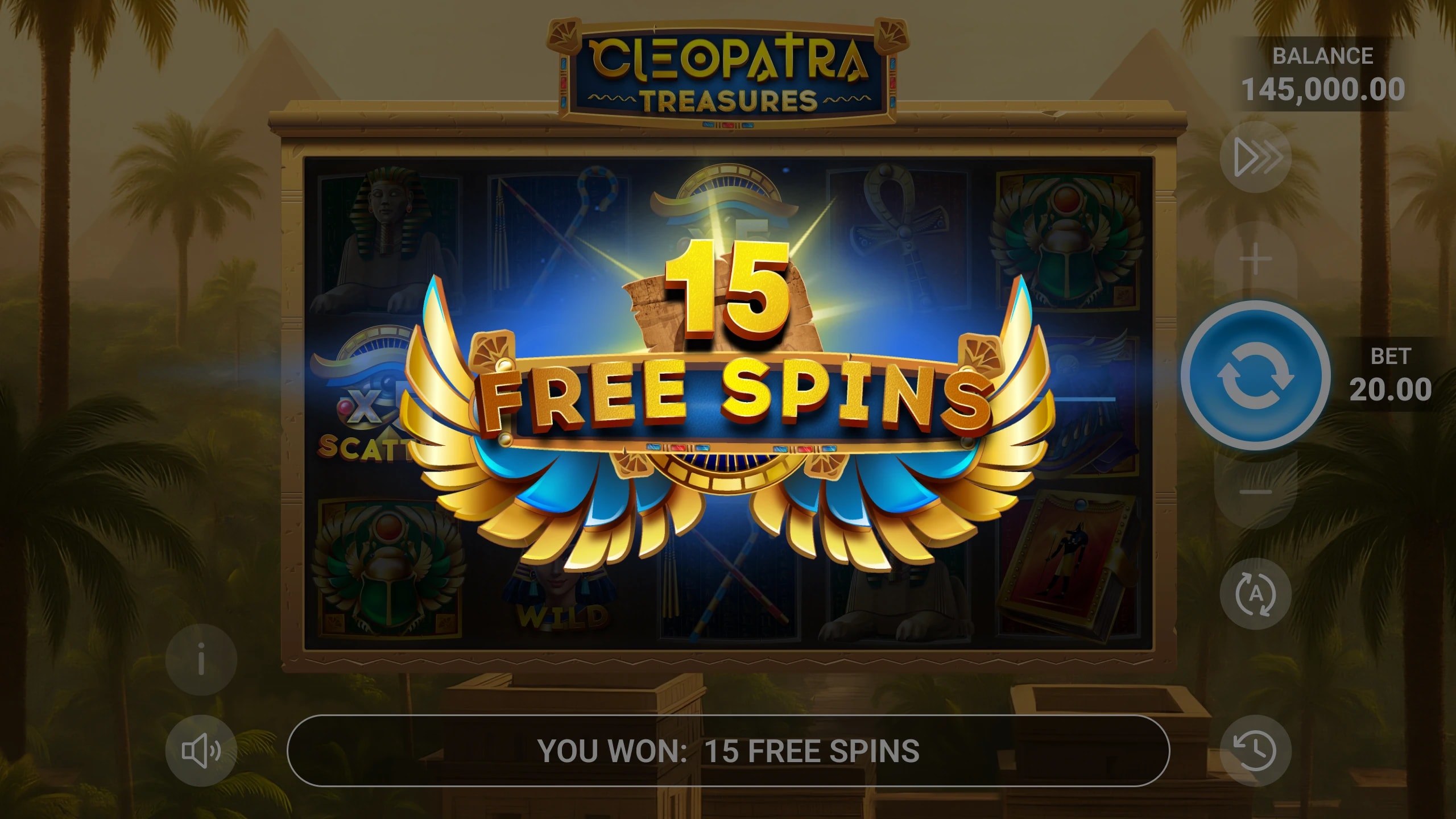Mute the game sound
This screenshot has width=1456, height=819.
click(x=201, y=751)
